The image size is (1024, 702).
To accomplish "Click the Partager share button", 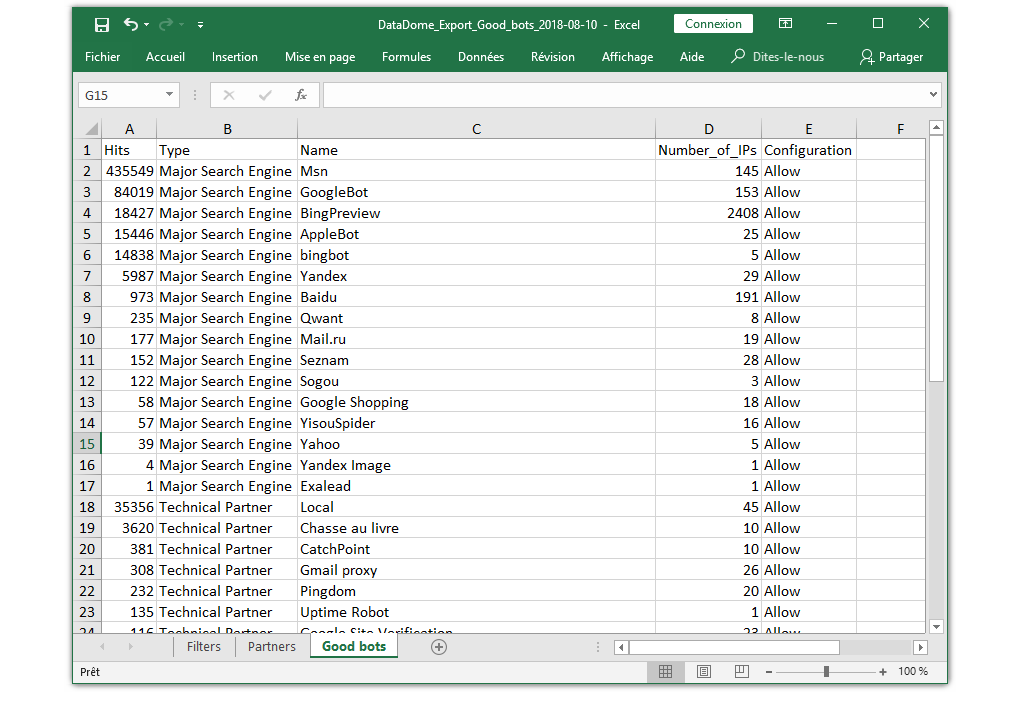I will click(891, 57).
